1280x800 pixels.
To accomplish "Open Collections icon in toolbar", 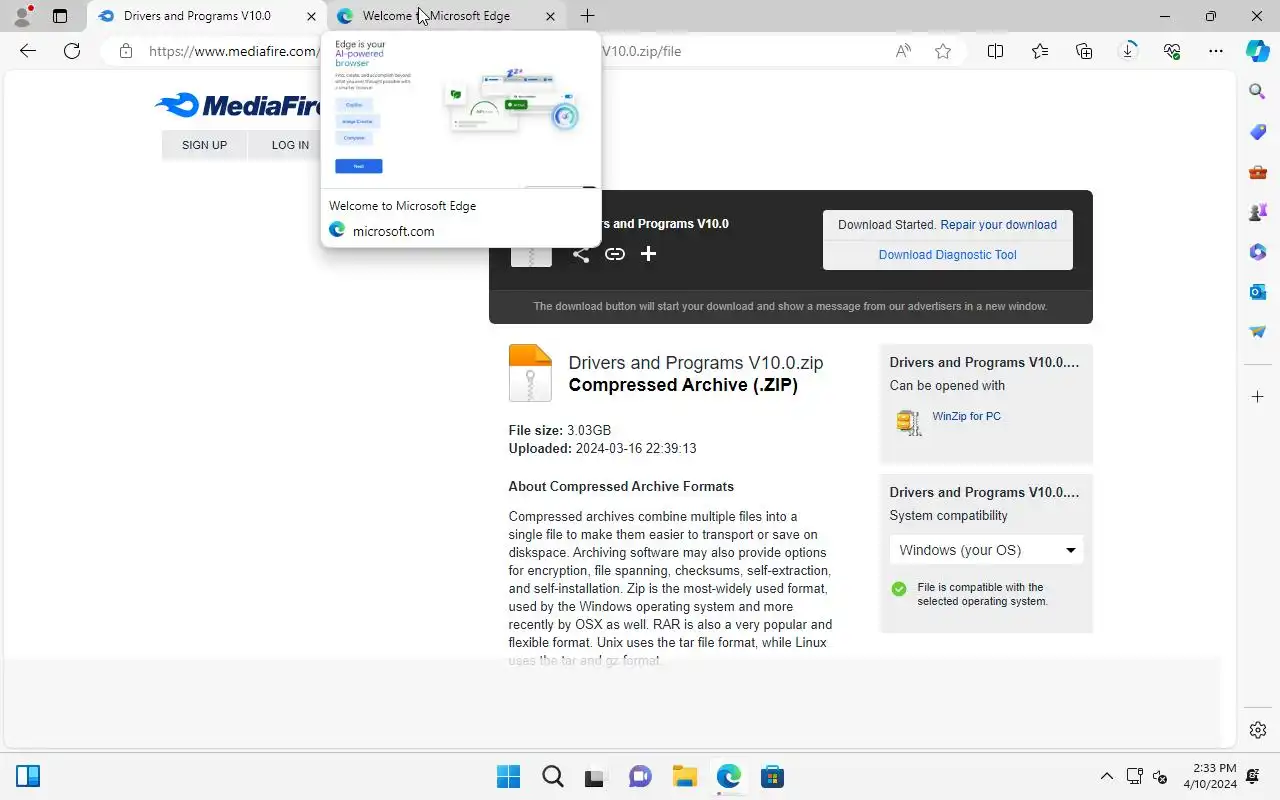I will coord(1084,51).
